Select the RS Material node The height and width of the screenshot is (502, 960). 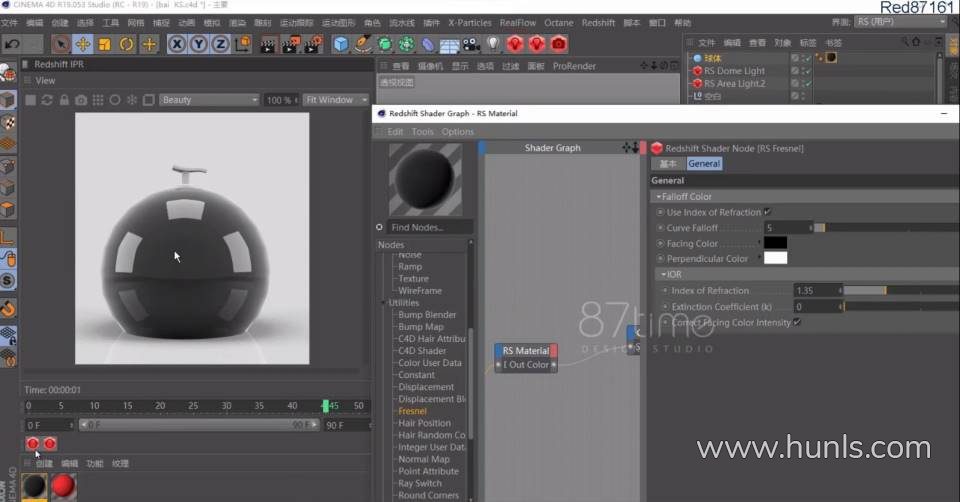point(525,351)
